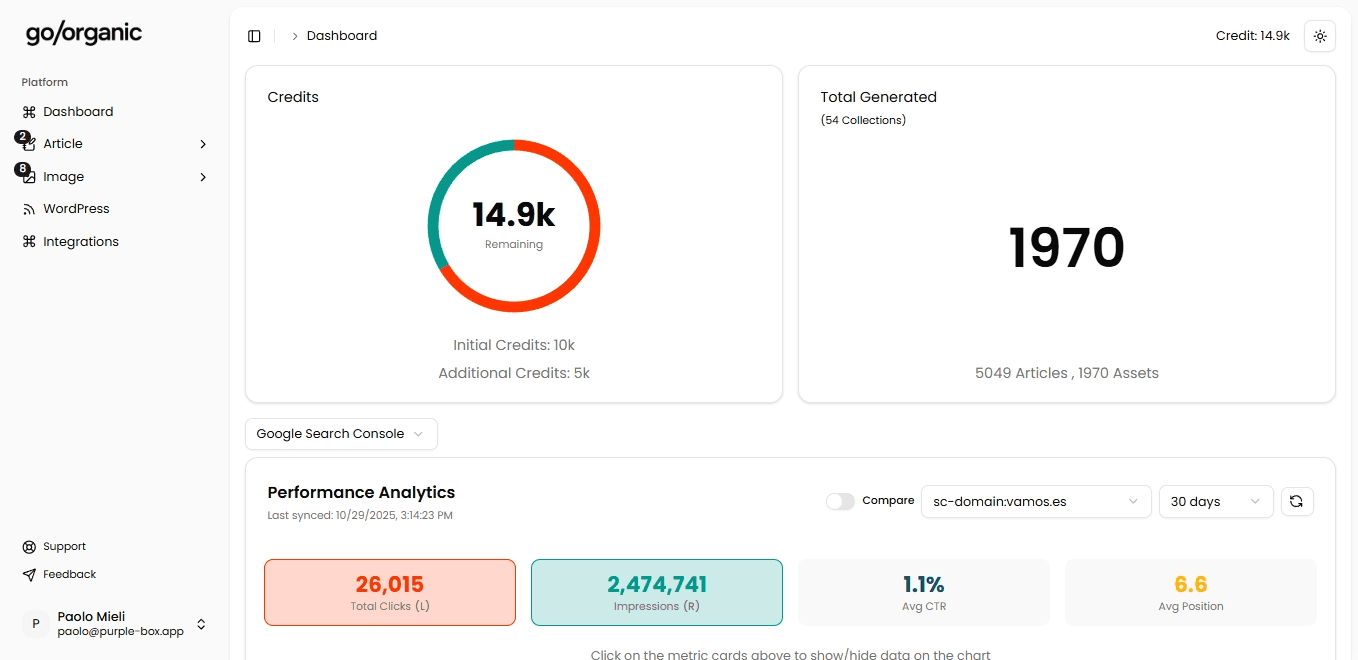
Task: Open the 30 days range dropdown
Action: tap(1215, 501)
